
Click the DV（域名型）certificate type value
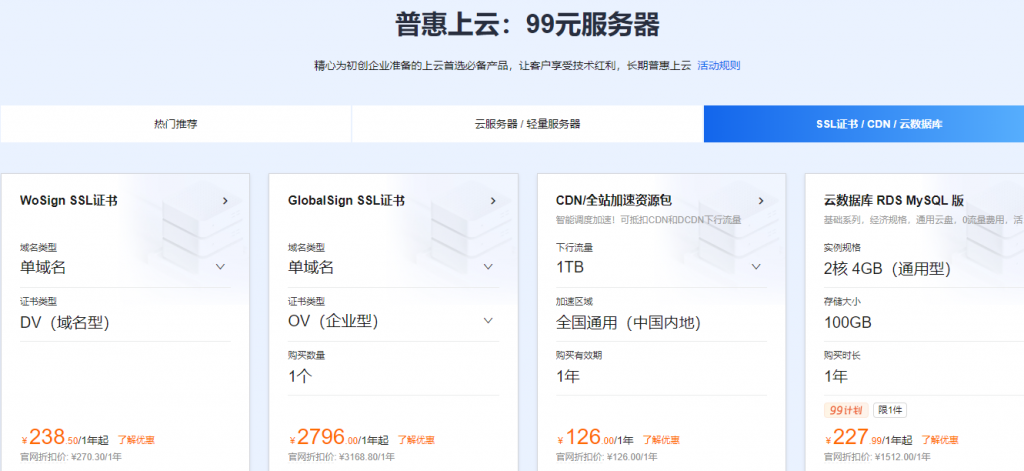[x=65, y=322]
